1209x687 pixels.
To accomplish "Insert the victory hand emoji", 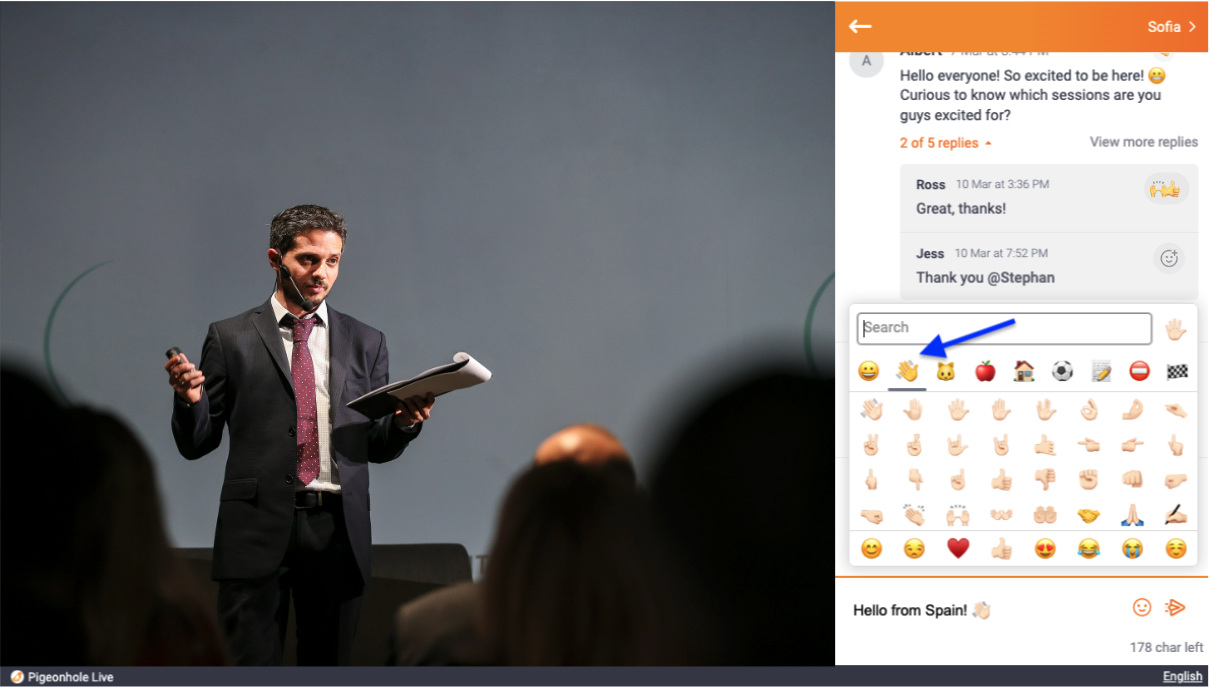I will [871, 445].
